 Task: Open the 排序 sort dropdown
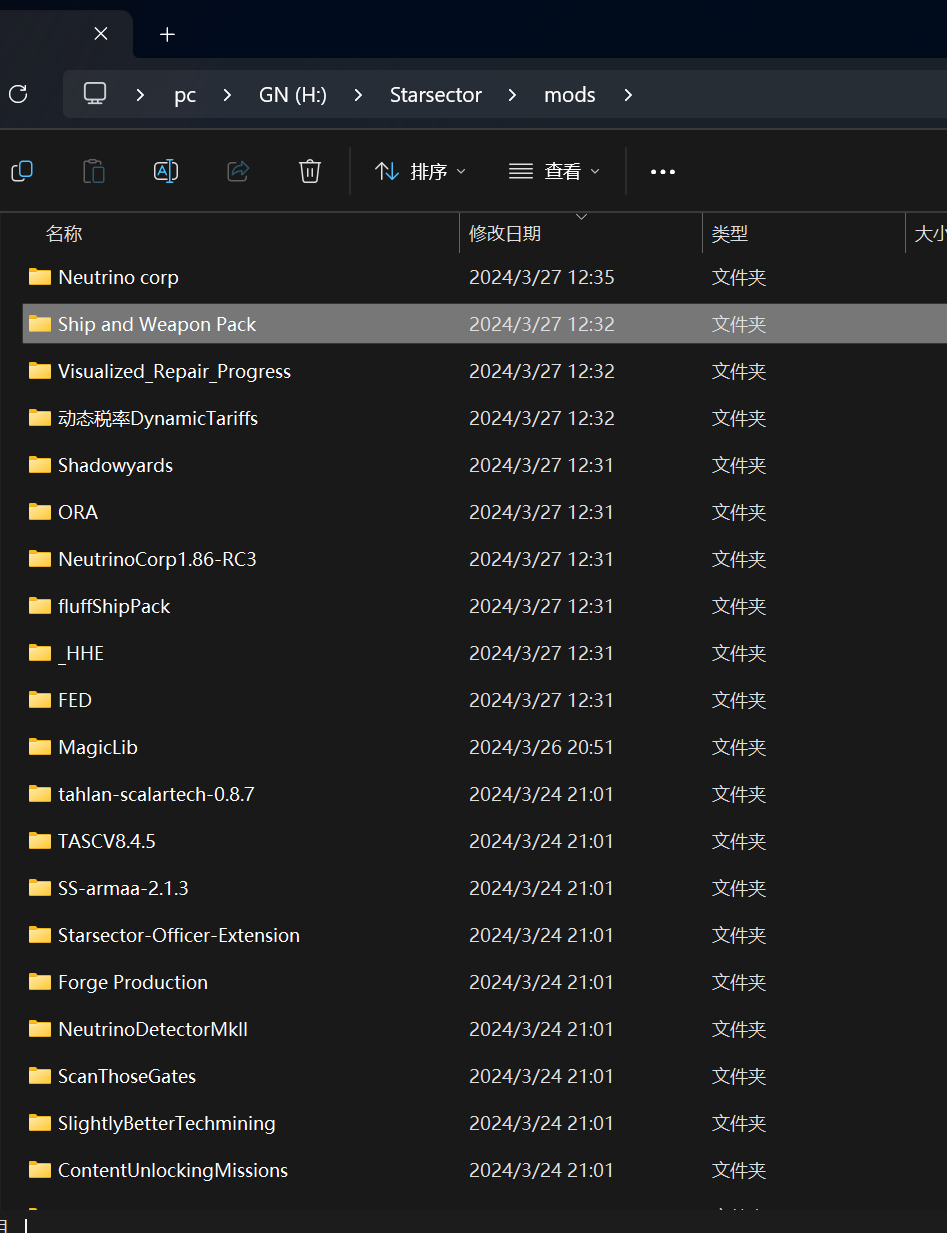pyautogui.click(x=420, y=171)
